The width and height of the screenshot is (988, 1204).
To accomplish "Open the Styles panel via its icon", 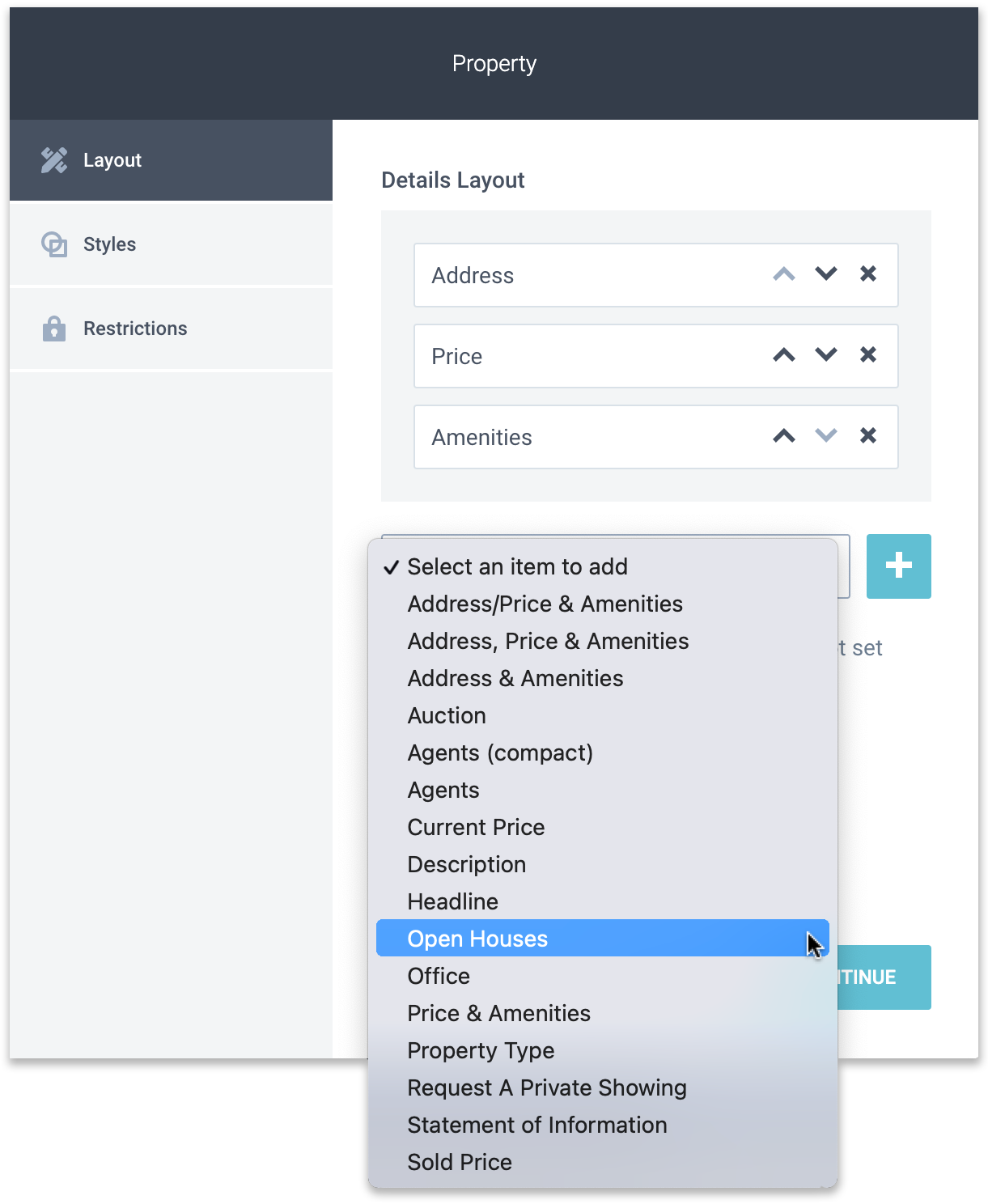I will point(53,244).
